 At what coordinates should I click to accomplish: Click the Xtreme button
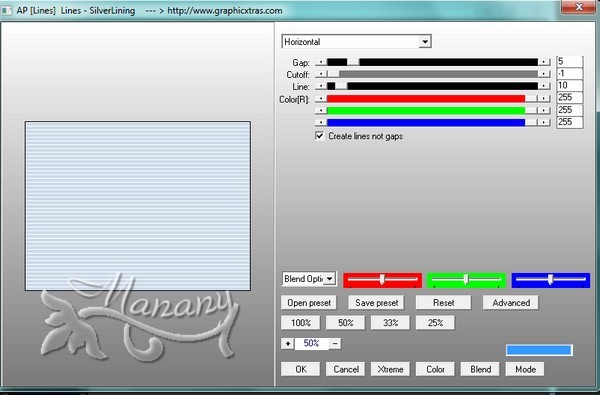pyautogui.click(x=390, y=369)
